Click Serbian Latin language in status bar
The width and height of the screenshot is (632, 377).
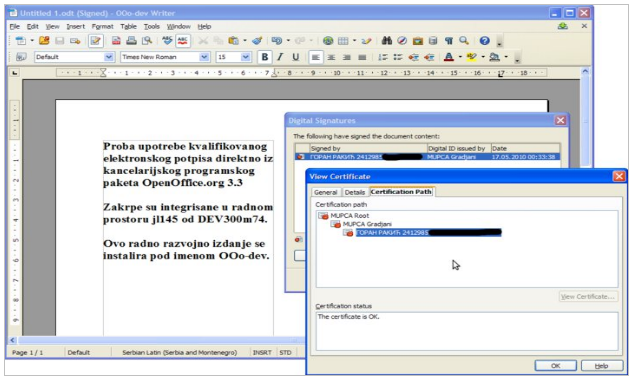180,352
